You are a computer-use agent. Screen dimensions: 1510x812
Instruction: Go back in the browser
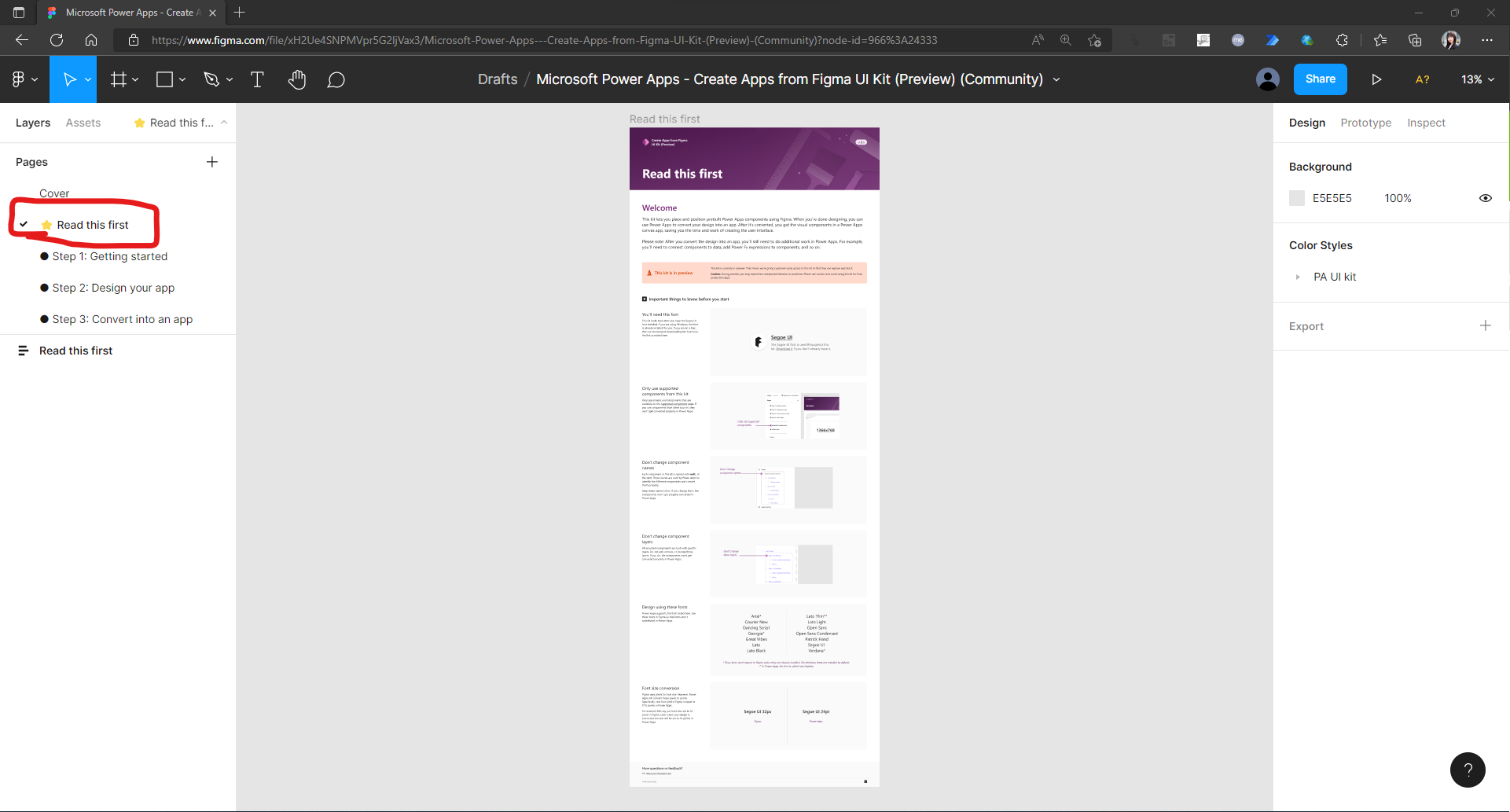coord(22,40)
